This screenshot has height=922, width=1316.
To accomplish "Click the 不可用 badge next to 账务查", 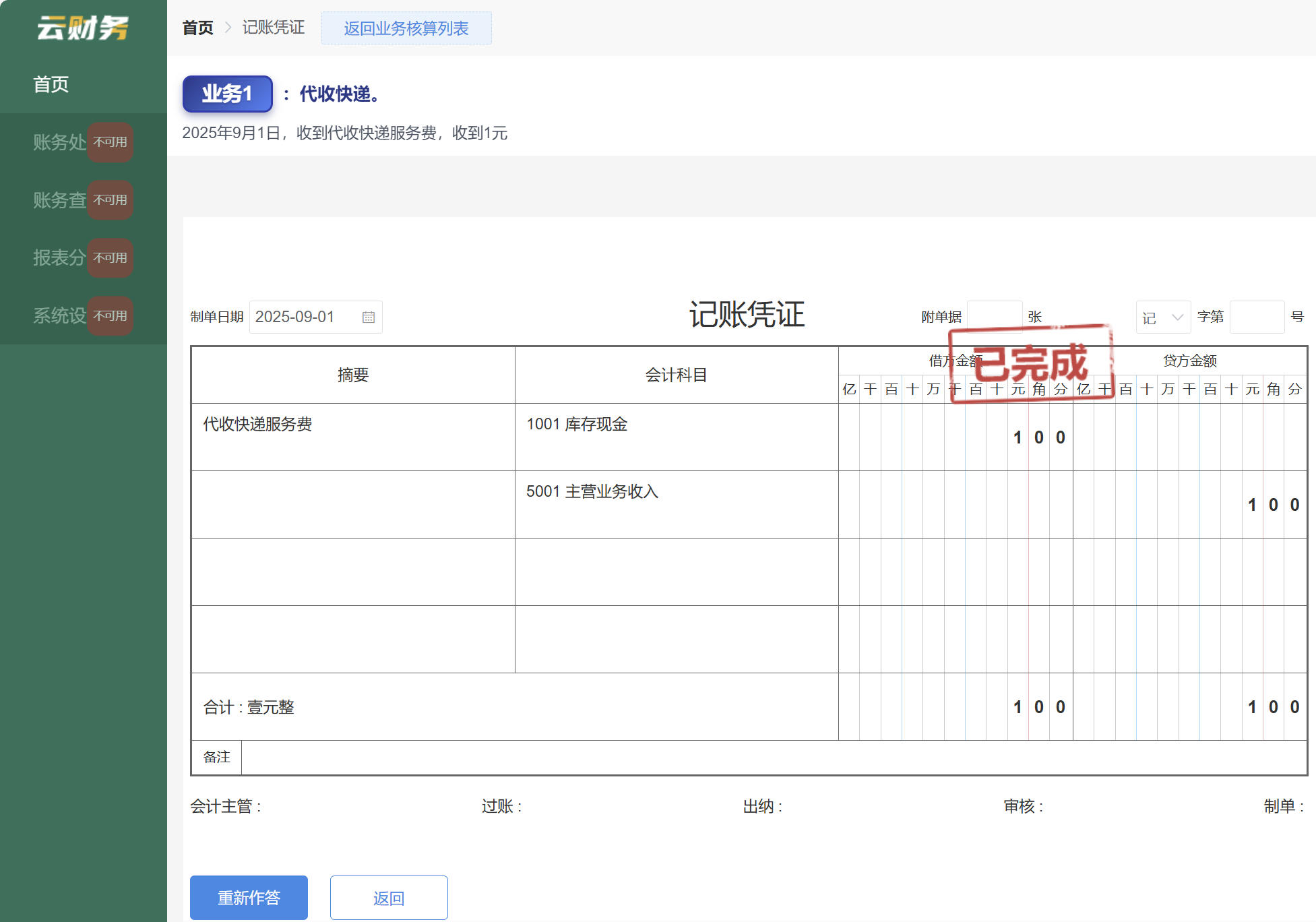I will [x=110, y=200].
